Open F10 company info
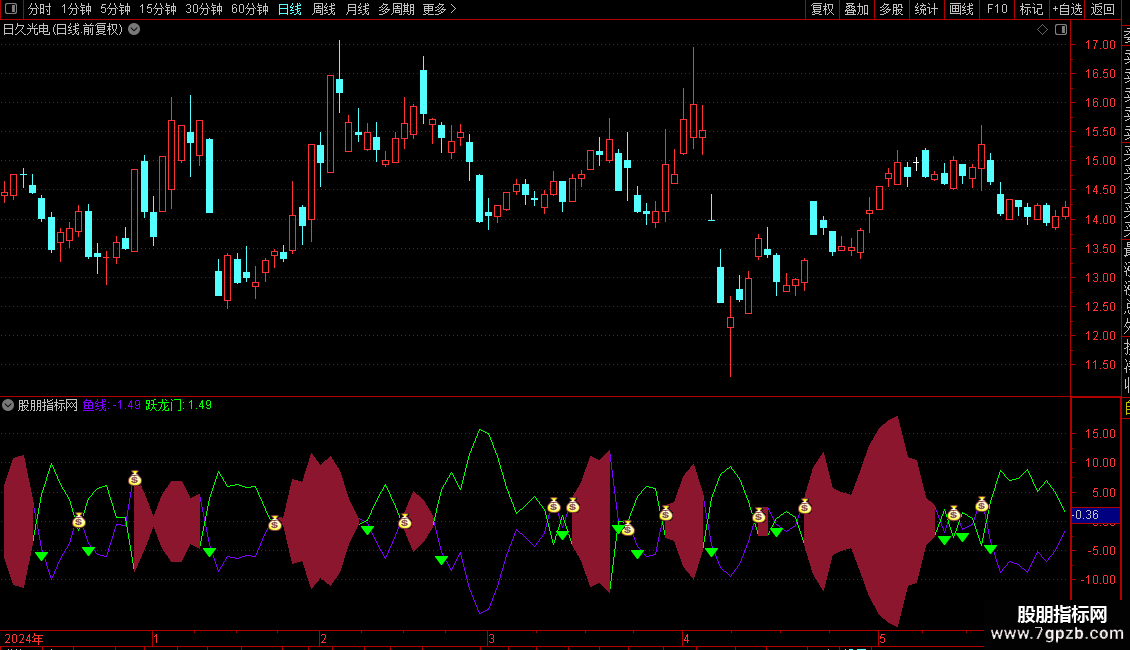This screenshot has height=650, width=1130. pyautogui.click(x=997, y=9)
